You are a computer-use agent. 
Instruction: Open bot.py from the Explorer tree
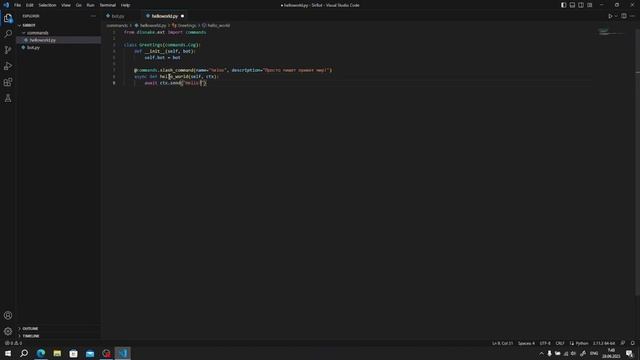(58, 47)
